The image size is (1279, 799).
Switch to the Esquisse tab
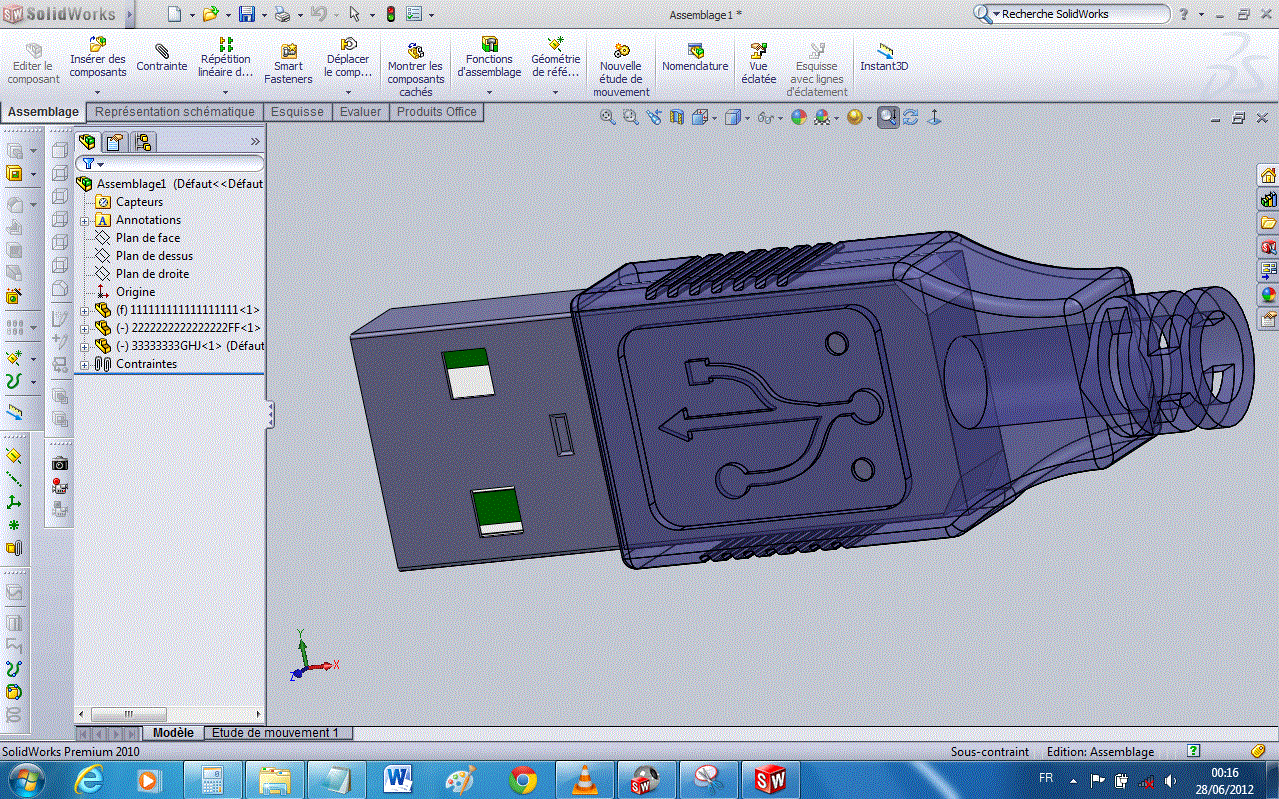coord(297,112)
